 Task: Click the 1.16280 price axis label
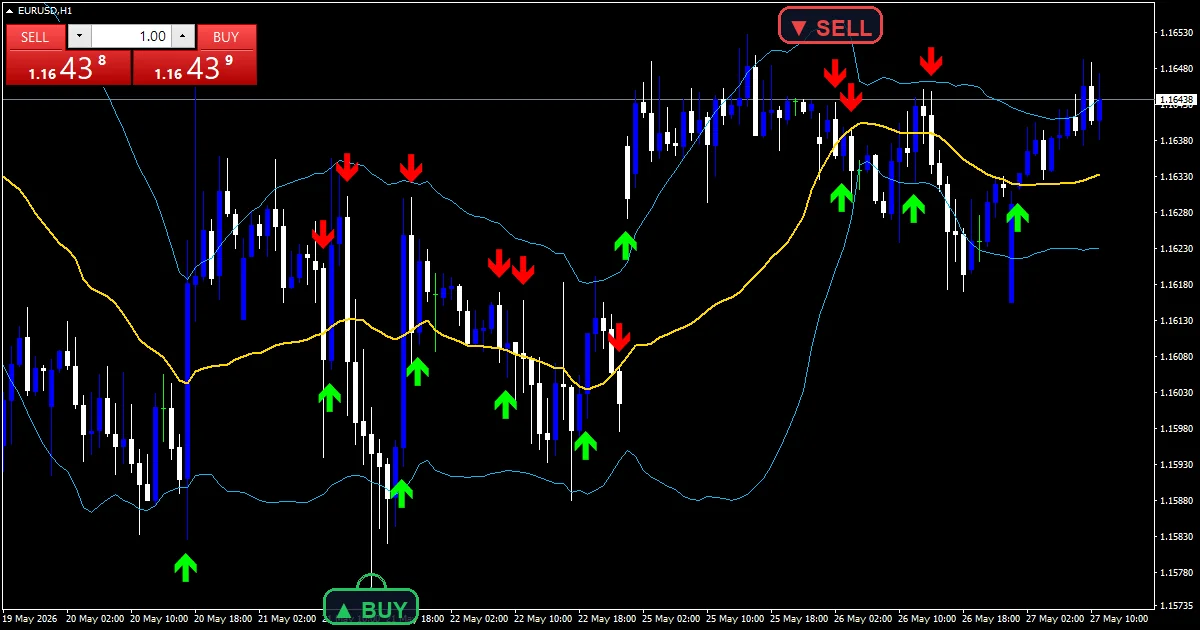(x=1176, y=213)
